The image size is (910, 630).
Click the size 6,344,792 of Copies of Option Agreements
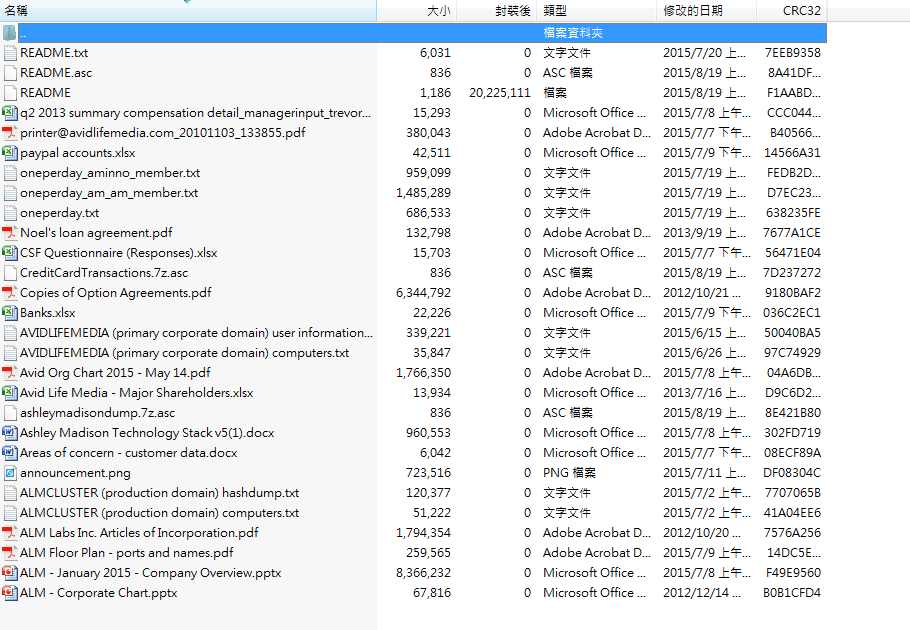[424, 293]
